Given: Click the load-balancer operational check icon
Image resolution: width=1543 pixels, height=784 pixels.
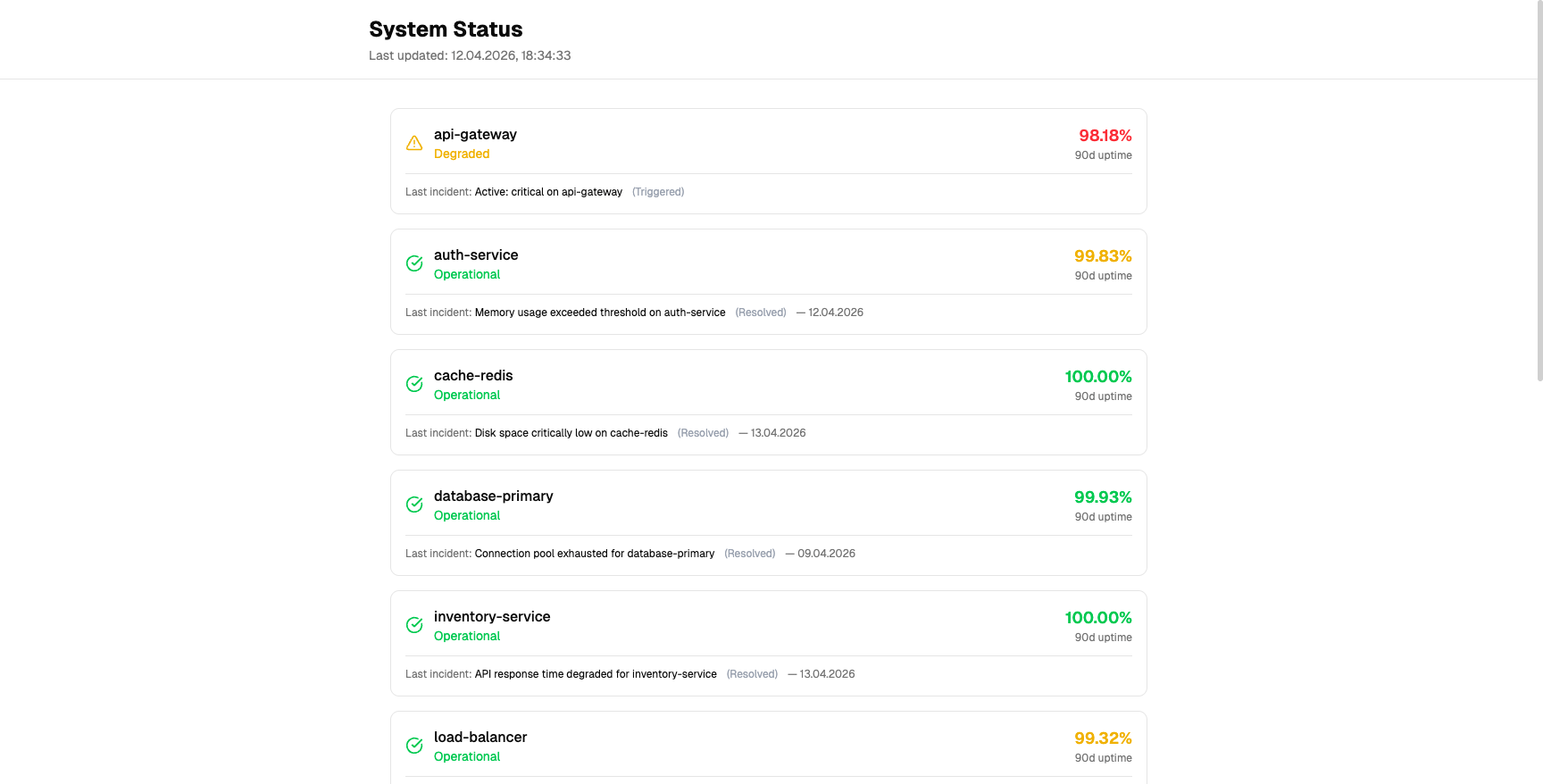Looking at the screenshot, I should [x=414, y=746].
